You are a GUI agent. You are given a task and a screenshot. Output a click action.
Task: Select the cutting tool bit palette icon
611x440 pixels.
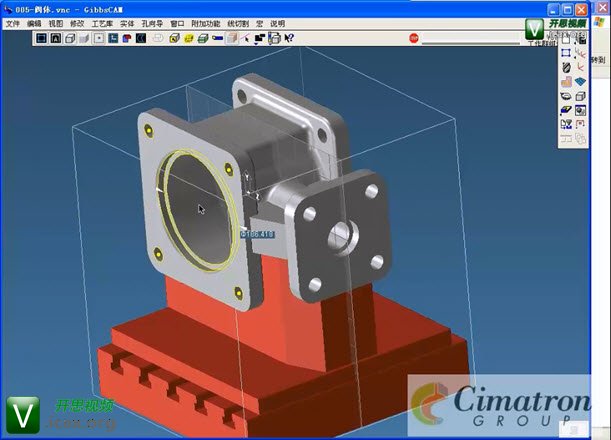tap(566, 67)
